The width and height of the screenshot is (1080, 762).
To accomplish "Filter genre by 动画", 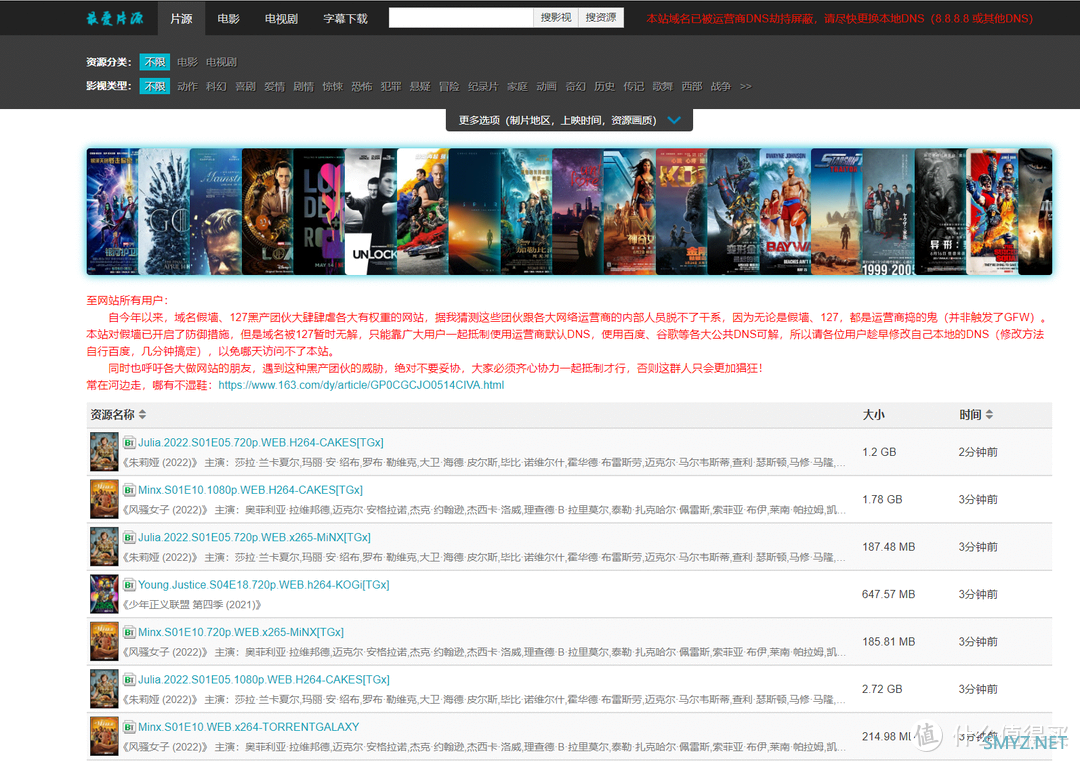I will (546, 86).
